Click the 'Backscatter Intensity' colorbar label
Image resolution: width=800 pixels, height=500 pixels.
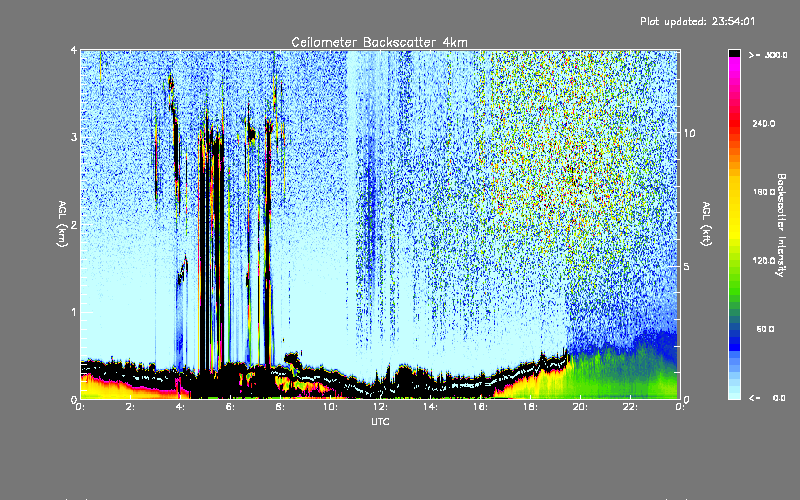[781, 225]
